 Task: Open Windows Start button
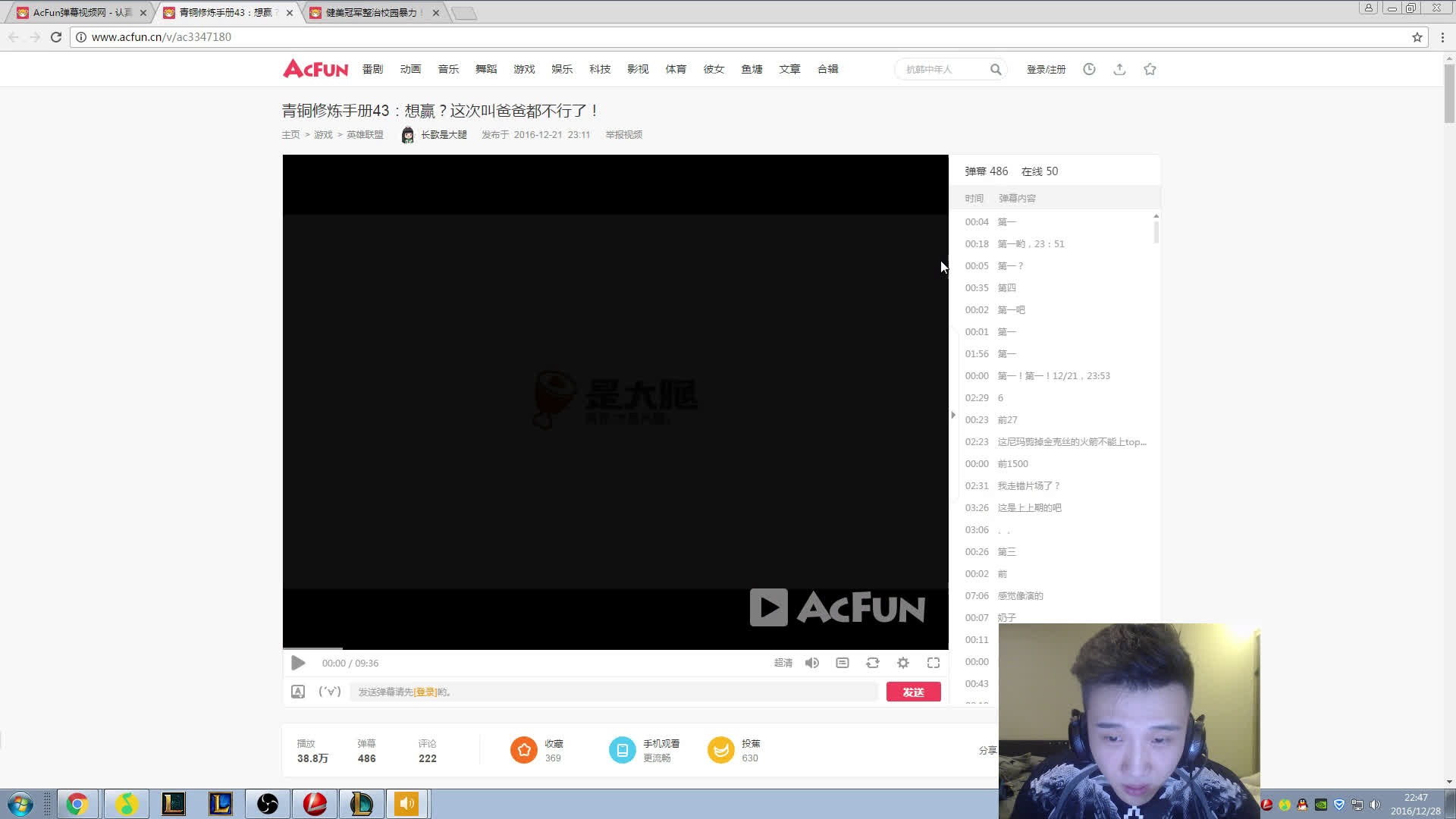(x=20, y=804)
